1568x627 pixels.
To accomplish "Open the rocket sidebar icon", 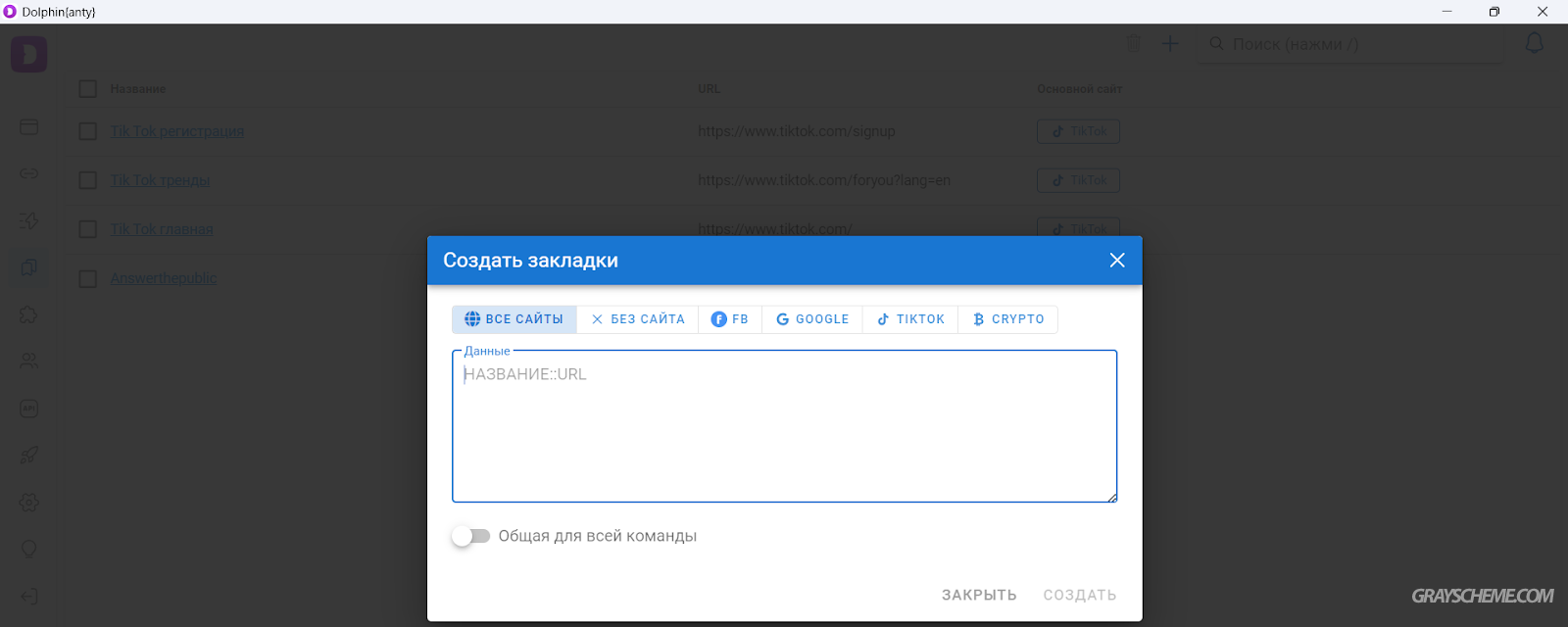I will (29, 455).
